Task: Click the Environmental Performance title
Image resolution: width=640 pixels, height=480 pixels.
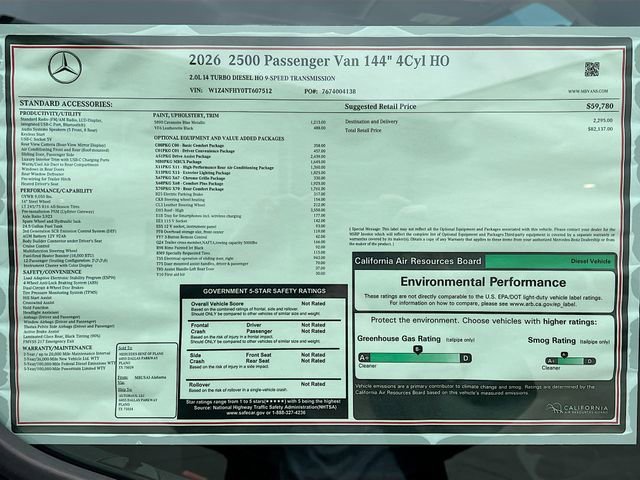Action: 483,282
